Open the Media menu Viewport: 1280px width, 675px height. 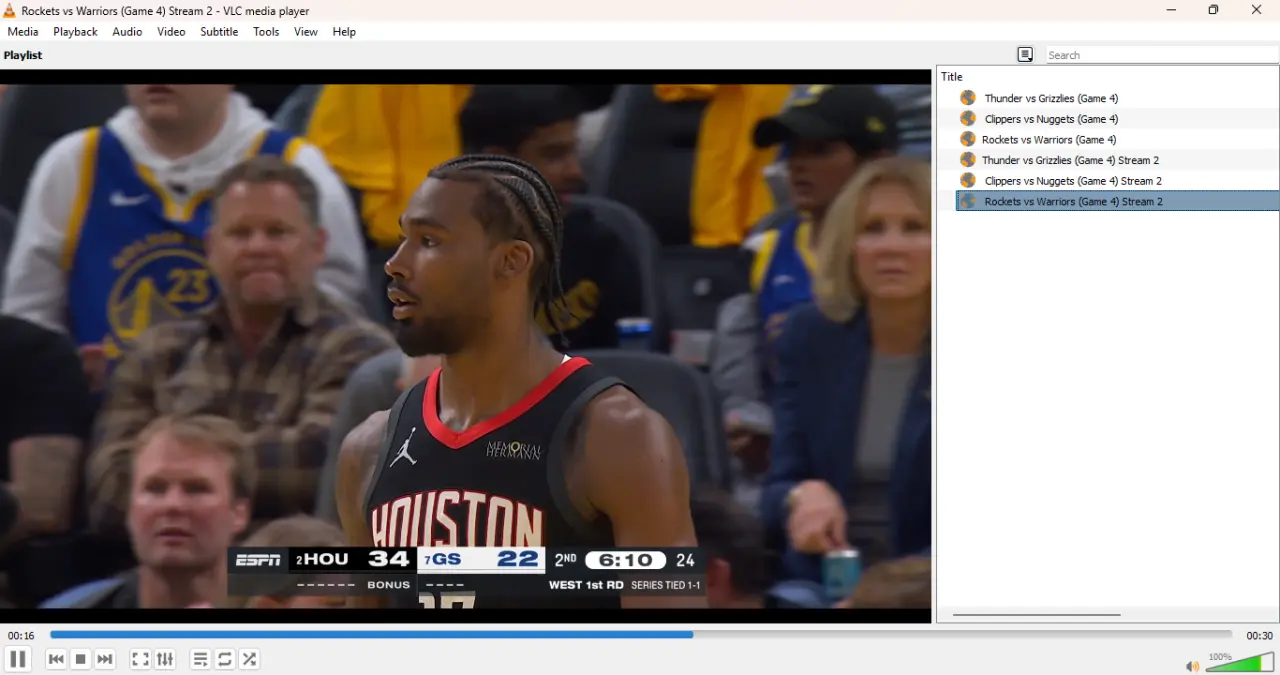tap(23, 32)
